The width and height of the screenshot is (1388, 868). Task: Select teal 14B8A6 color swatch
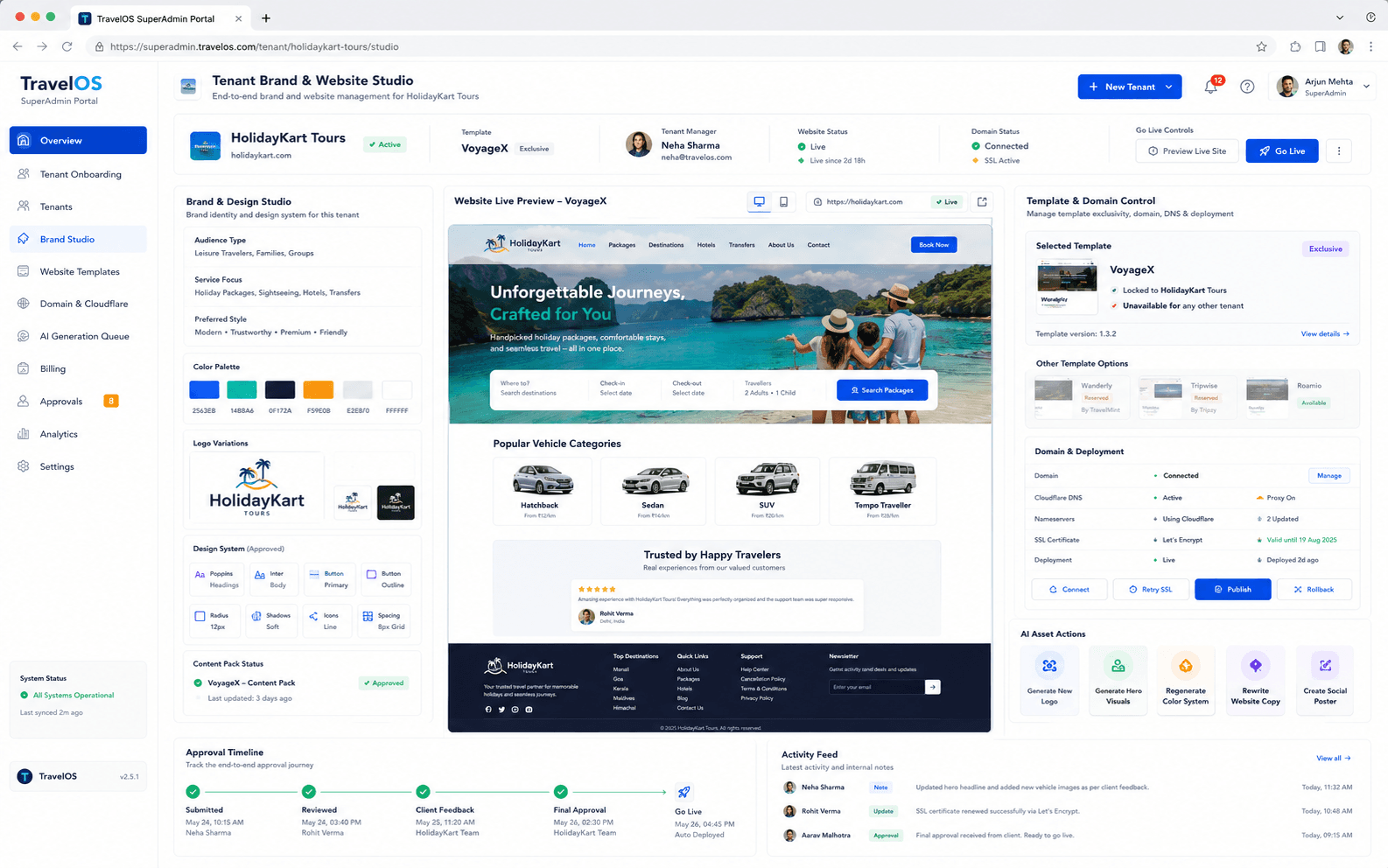(x=242, y=390)
